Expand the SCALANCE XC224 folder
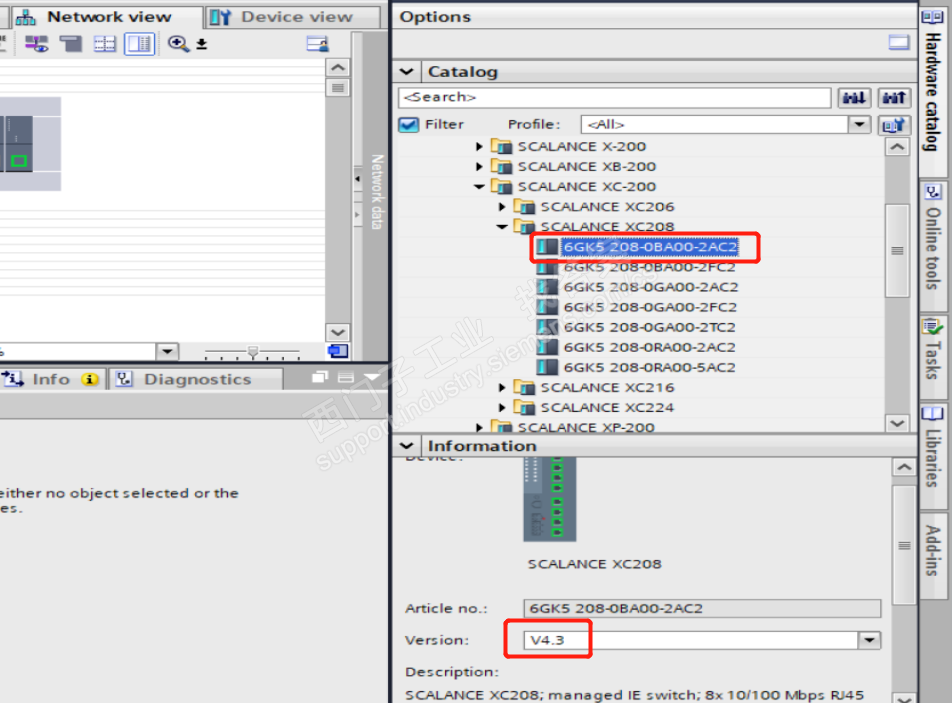Viewport: 952px width, 703px height. [502, 407]
